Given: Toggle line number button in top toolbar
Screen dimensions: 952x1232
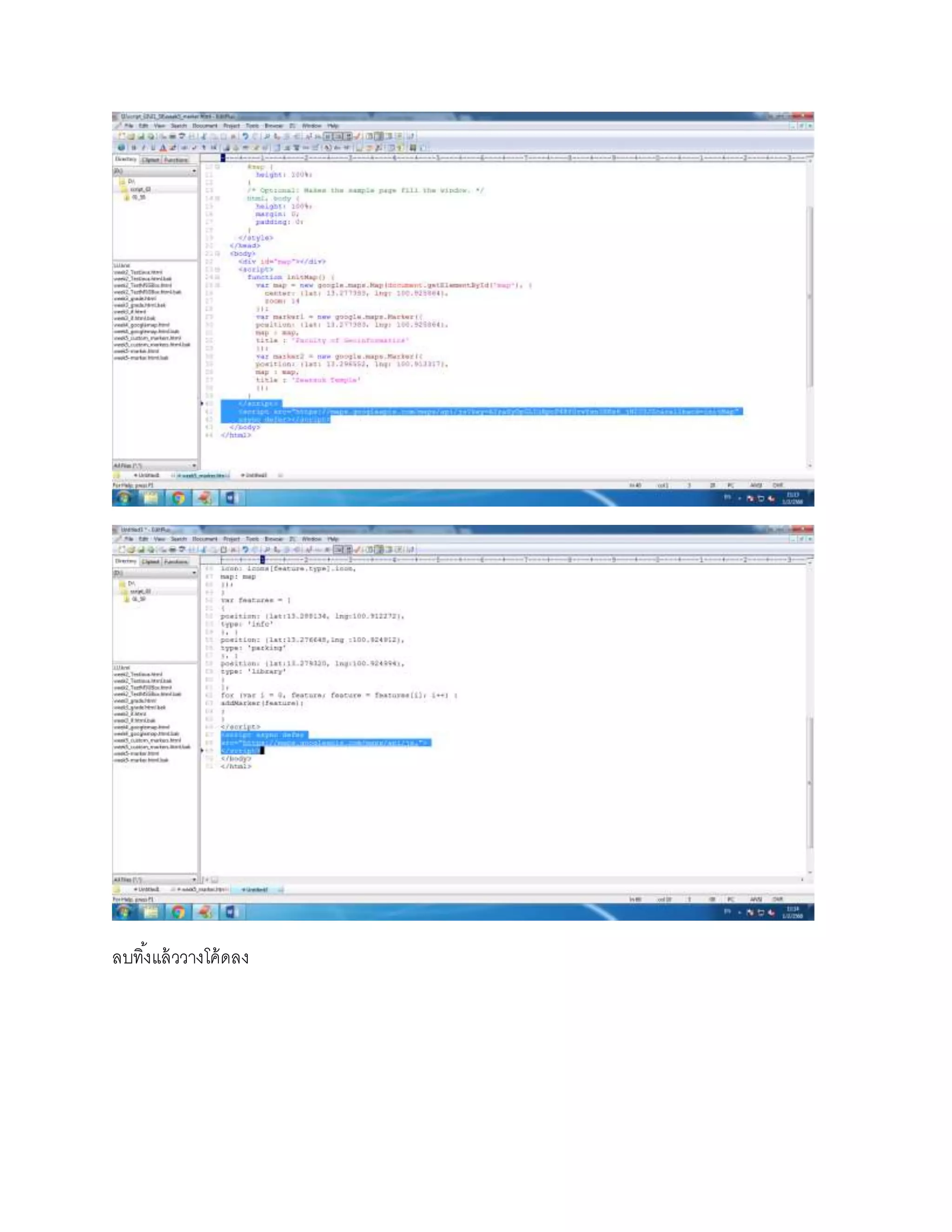Looking at the screenshot, I should (339, 136).
